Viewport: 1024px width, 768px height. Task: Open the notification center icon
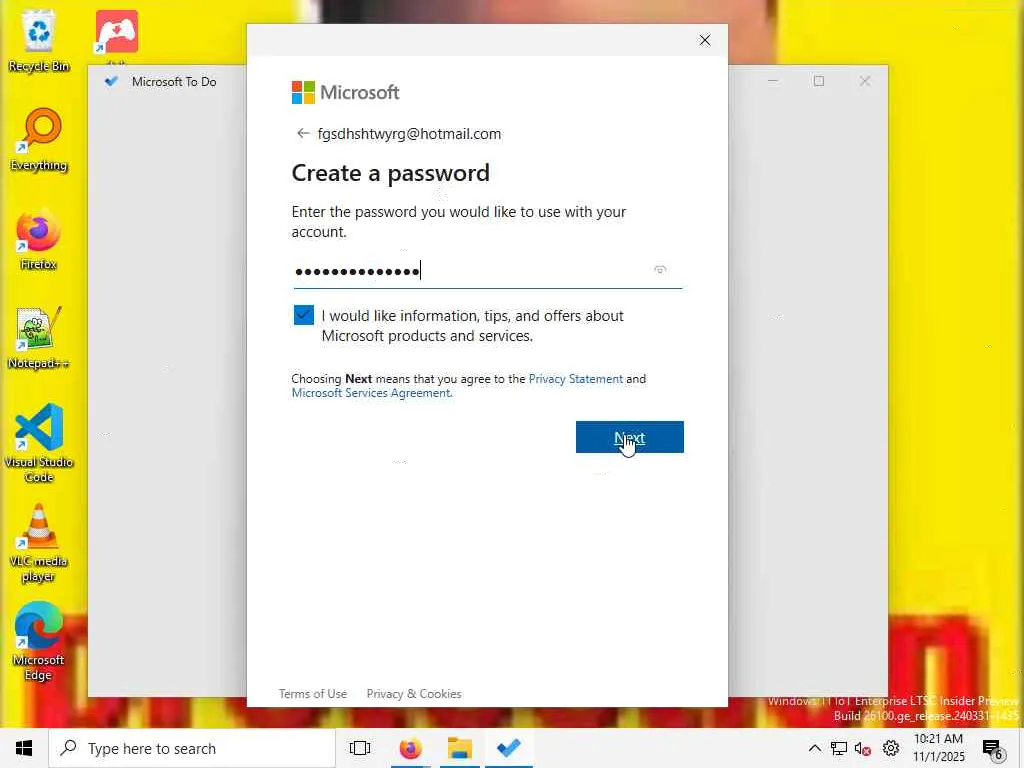[993, 749]
